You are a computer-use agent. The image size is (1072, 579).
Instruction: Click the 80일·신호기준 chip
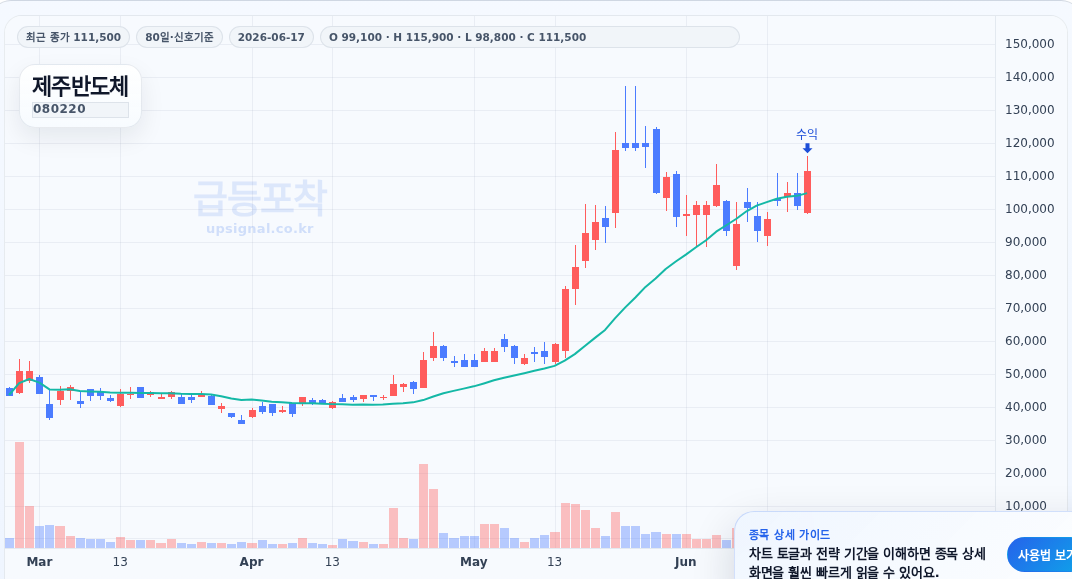point(179,37)
